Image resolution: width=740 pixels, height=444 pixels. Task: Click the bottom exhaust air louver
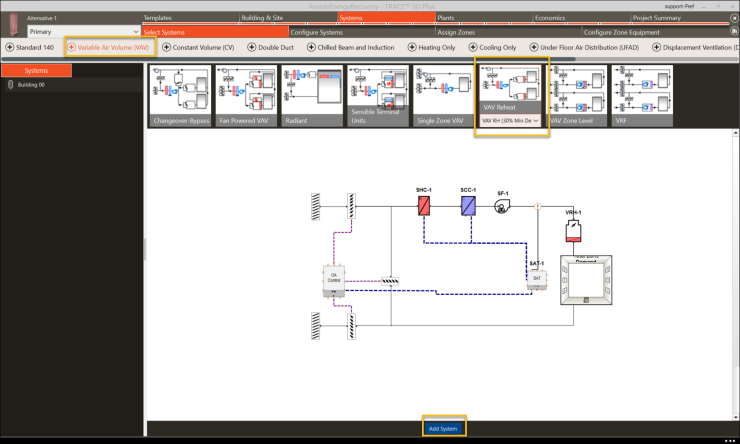(316, 326)
